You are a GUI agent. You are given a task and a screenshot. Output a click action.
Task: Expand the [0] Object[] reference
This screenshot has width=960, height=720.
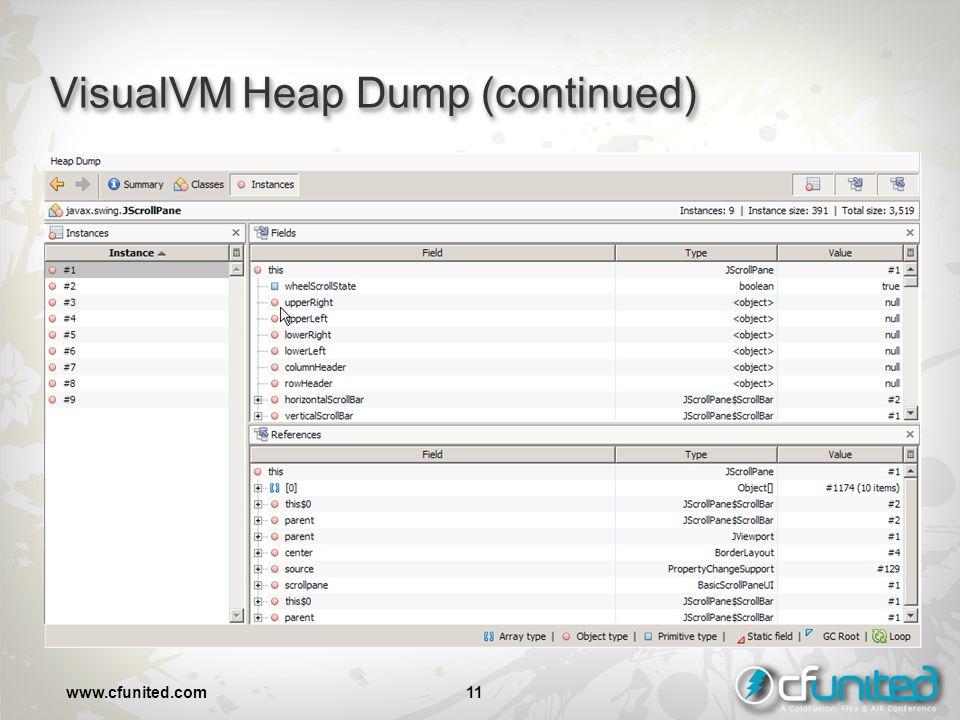point(258,488)
